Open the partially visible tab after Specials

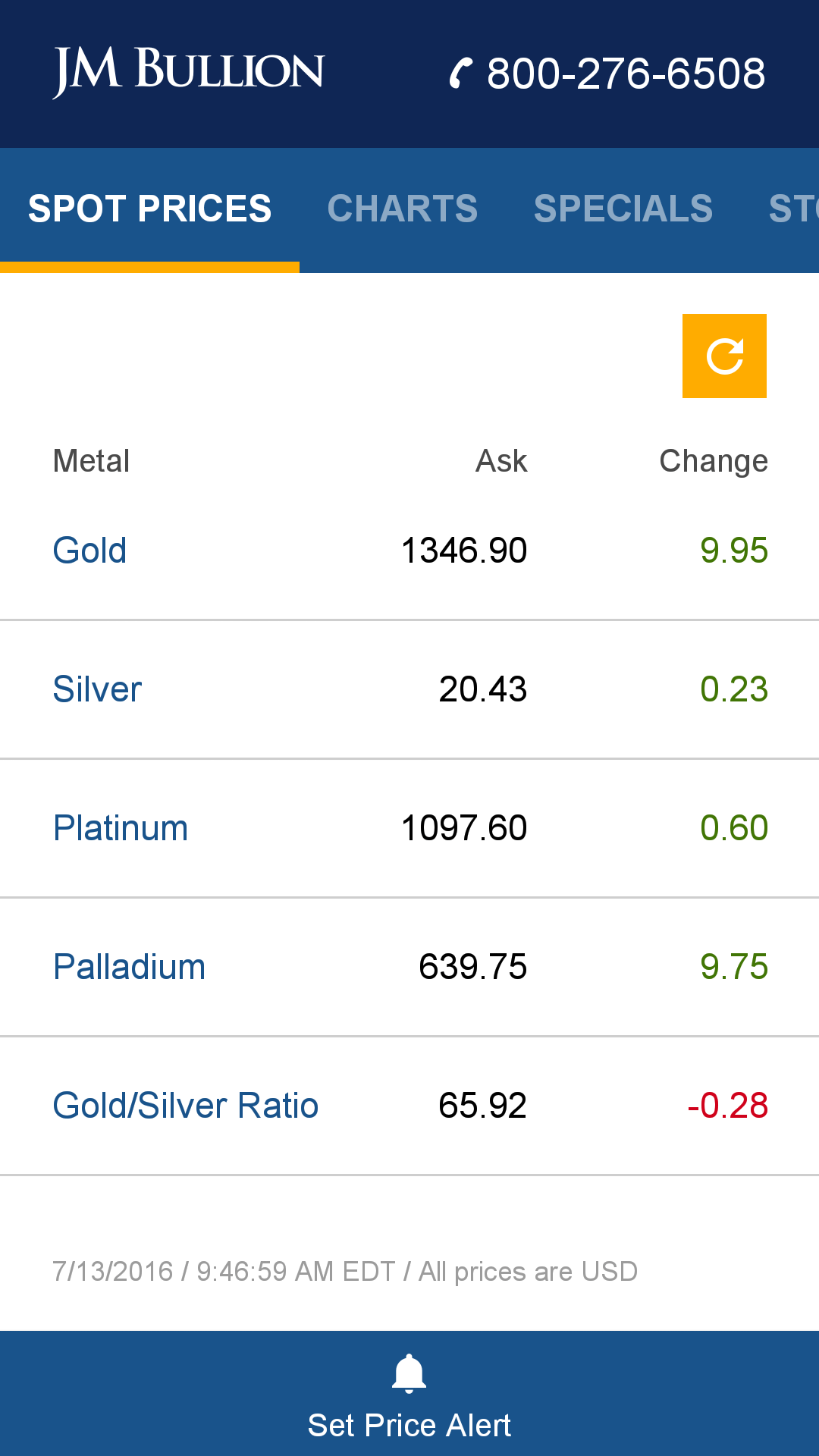tap(792, 209)
